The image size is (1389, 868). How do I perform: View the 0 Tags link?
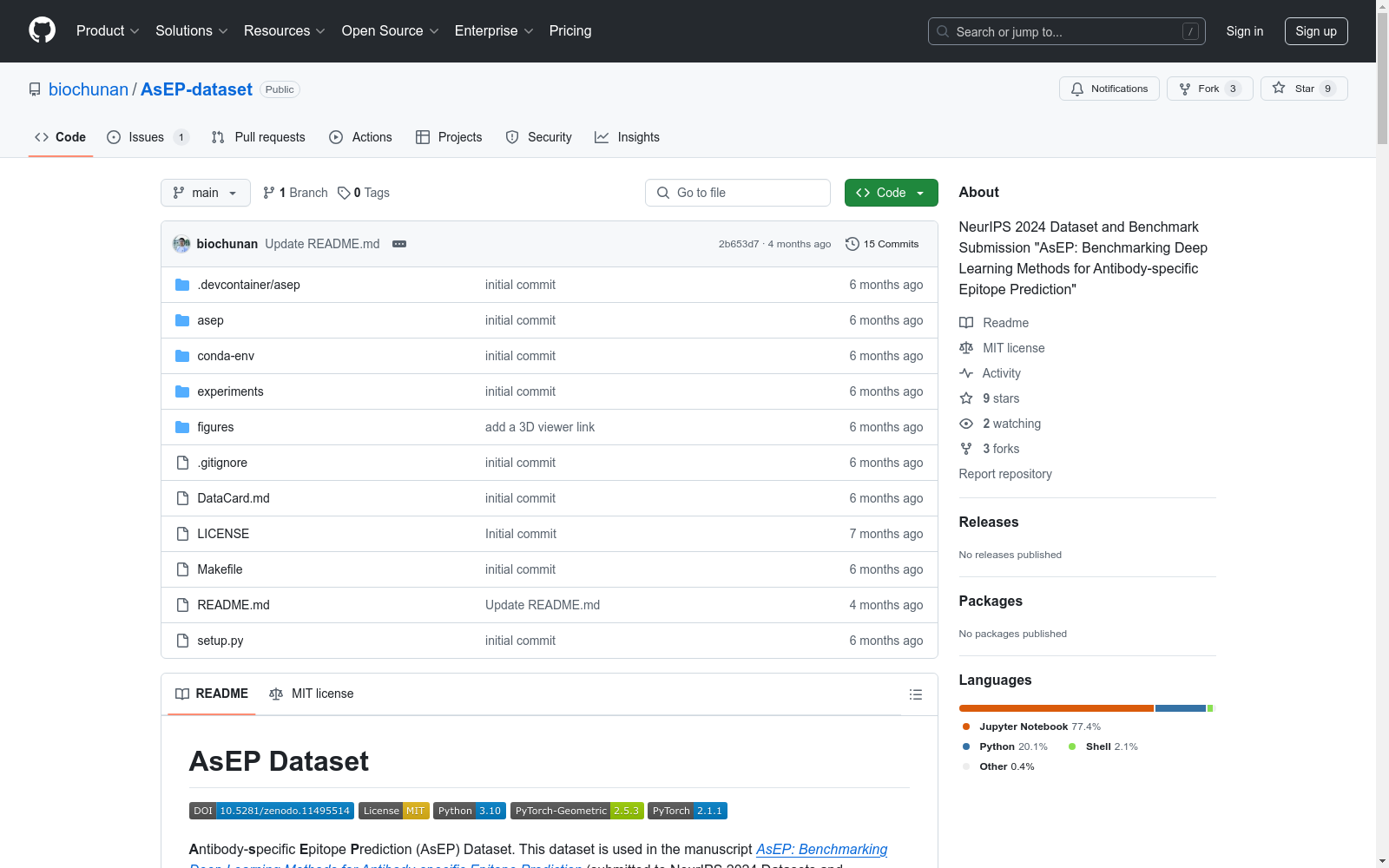point(364,193)
